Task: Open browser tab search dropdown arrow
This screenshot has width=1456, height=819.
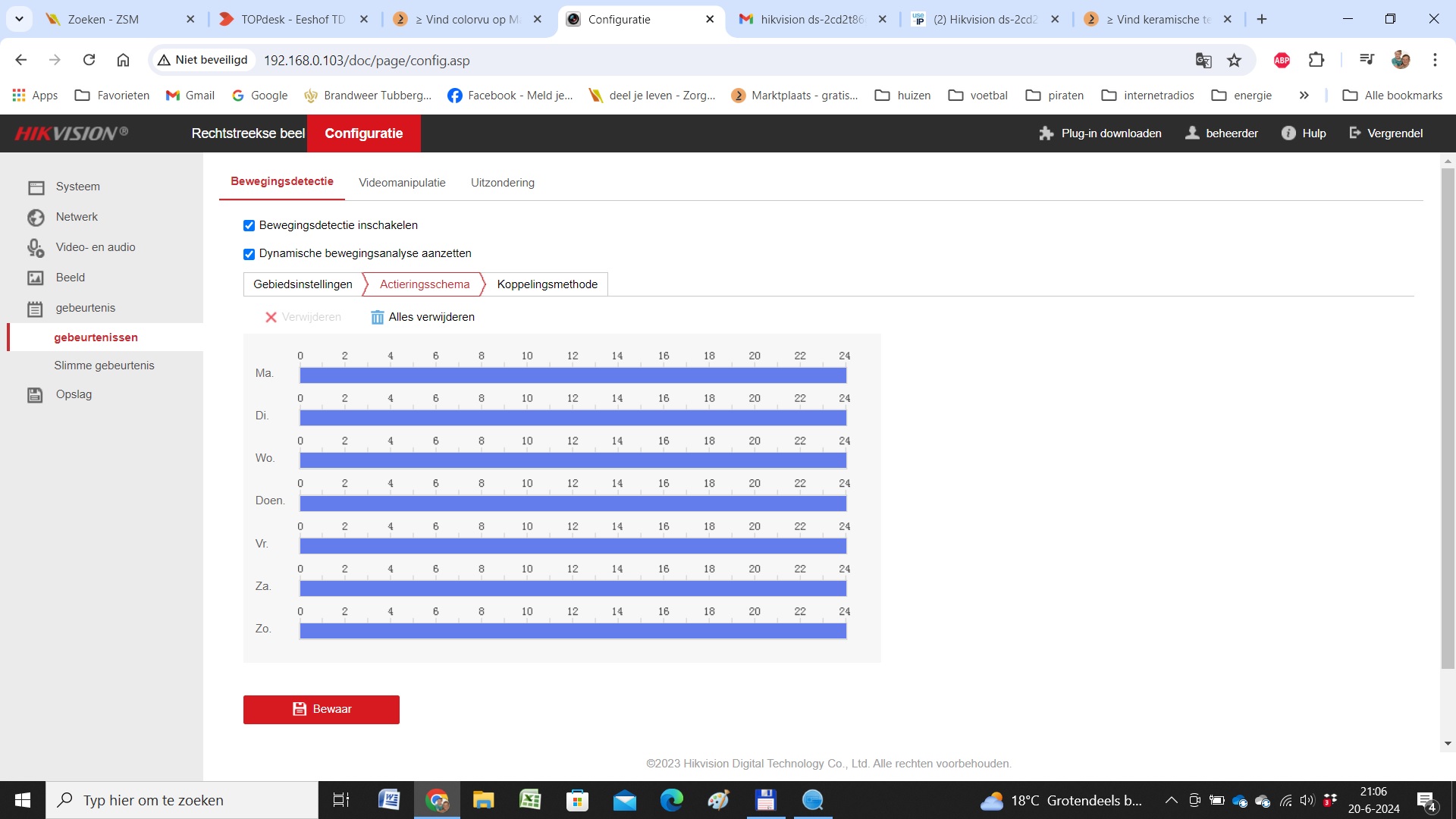Action: 19,19
